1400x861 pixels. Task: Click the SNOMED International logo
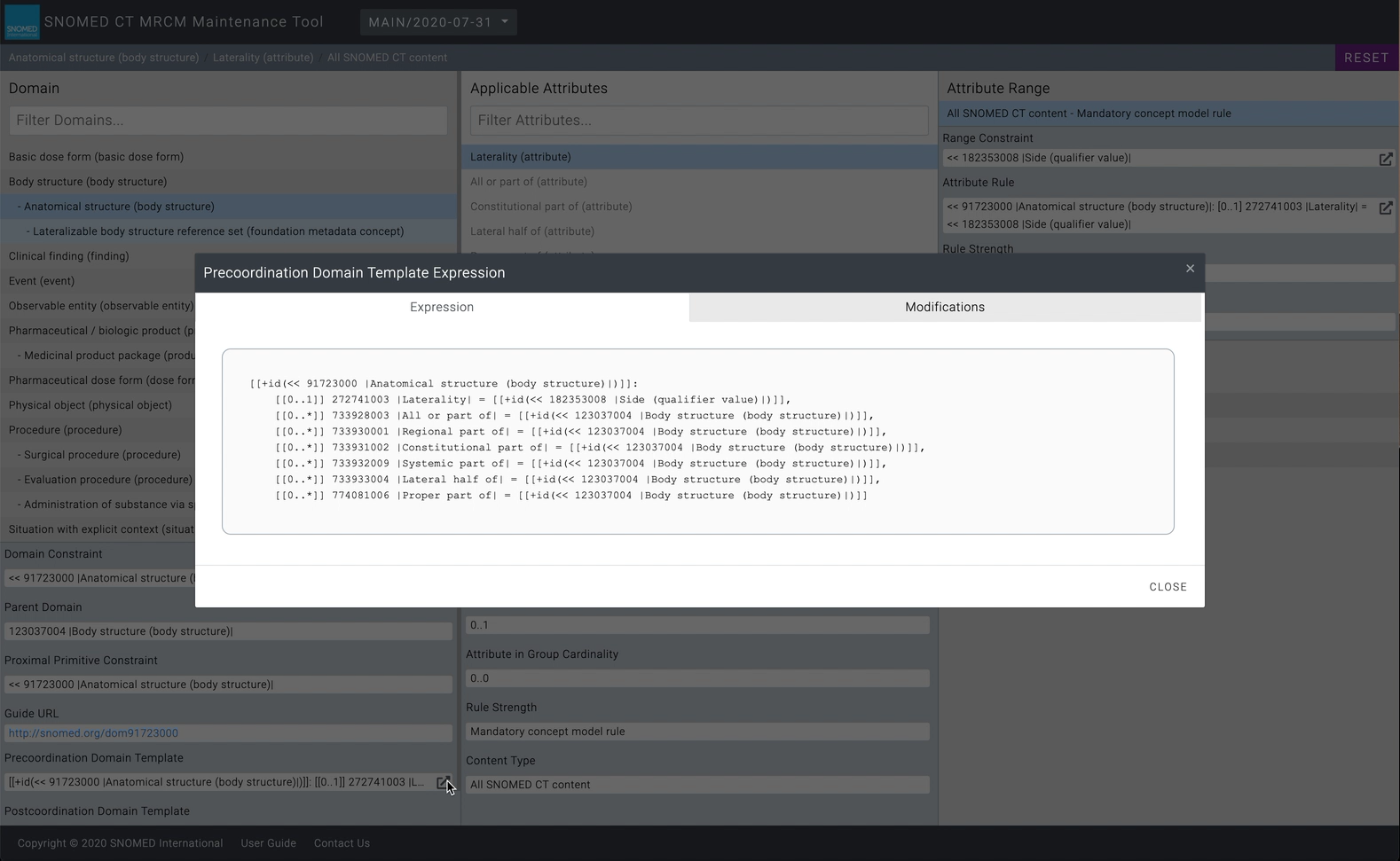[x=22, y=22]
